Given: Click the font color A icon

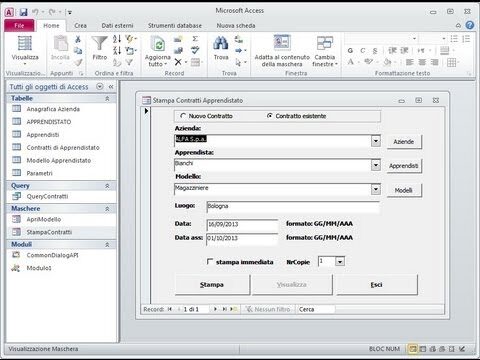Looking at the screenshot, I should [351, 62].
